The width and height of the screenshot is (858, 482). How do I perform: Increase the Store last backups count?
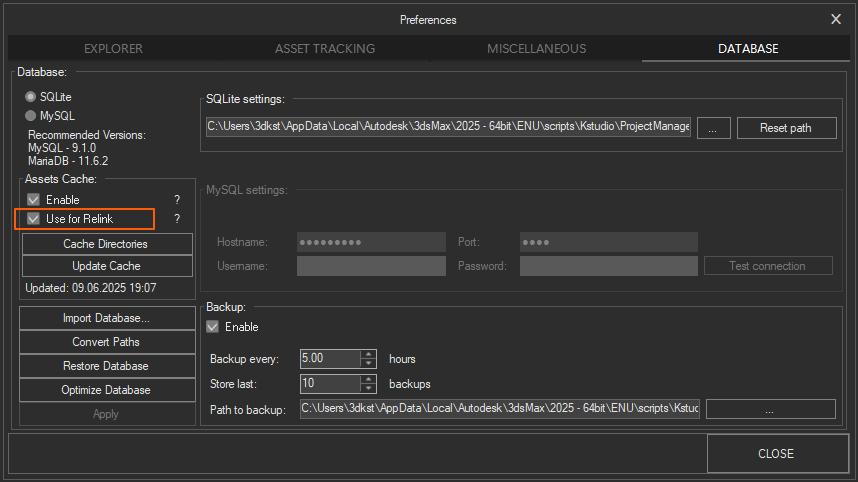(x=369, y=379)
